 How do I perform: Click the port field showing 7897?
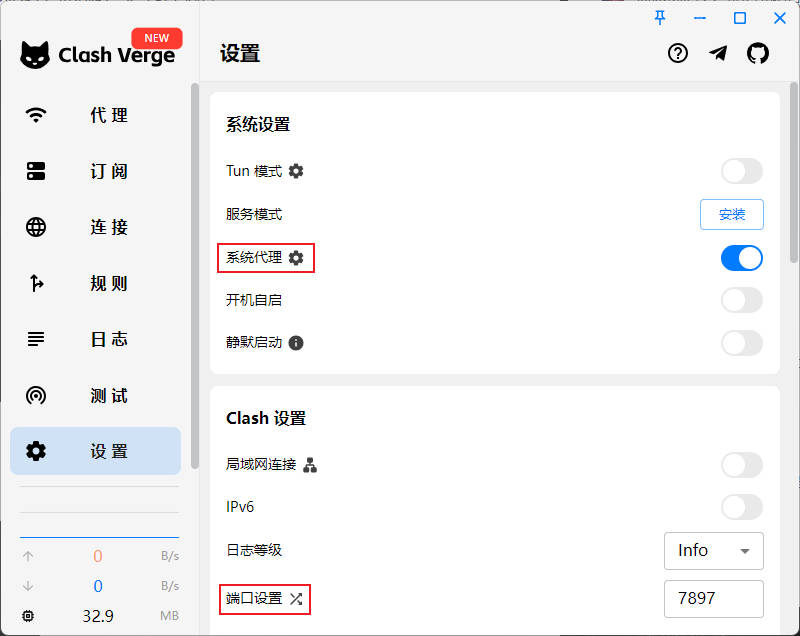tap(714, 598)
